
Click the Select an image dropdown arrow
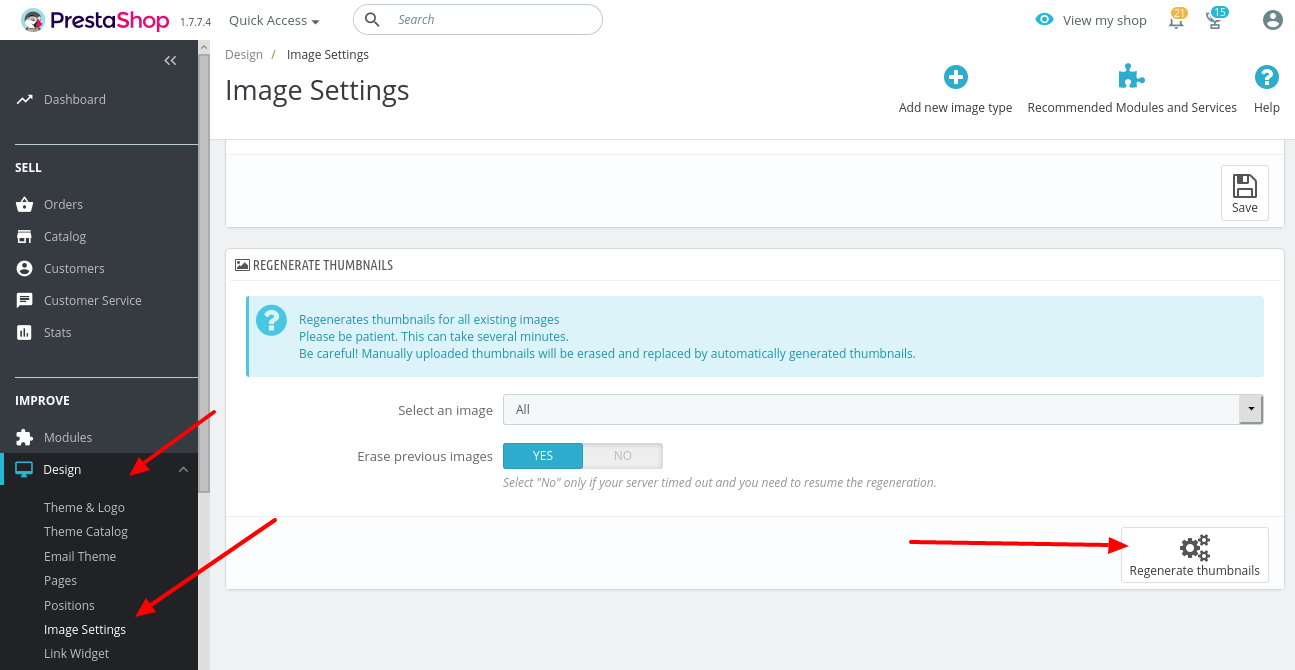click(1251, 410)
